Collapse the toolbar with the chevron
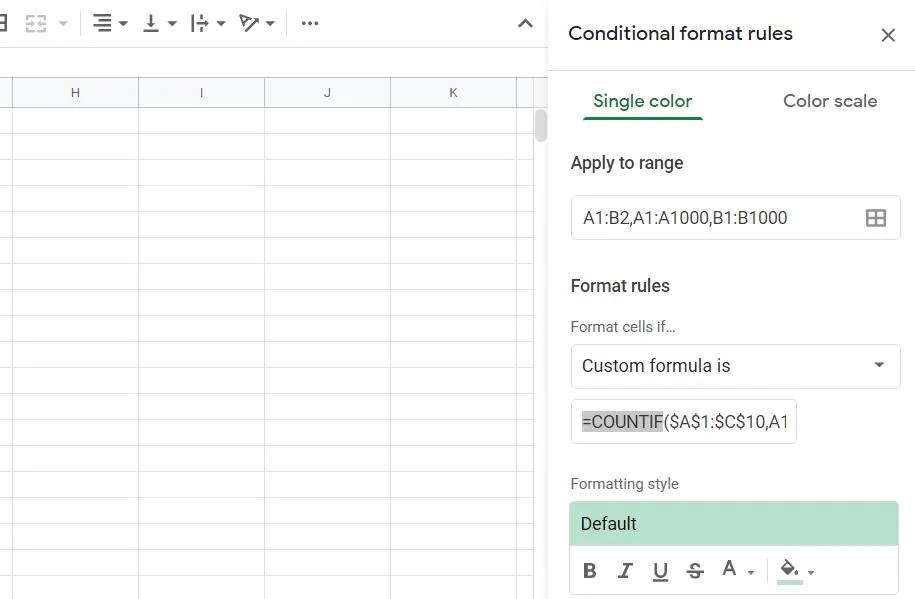 pos(525,22)
